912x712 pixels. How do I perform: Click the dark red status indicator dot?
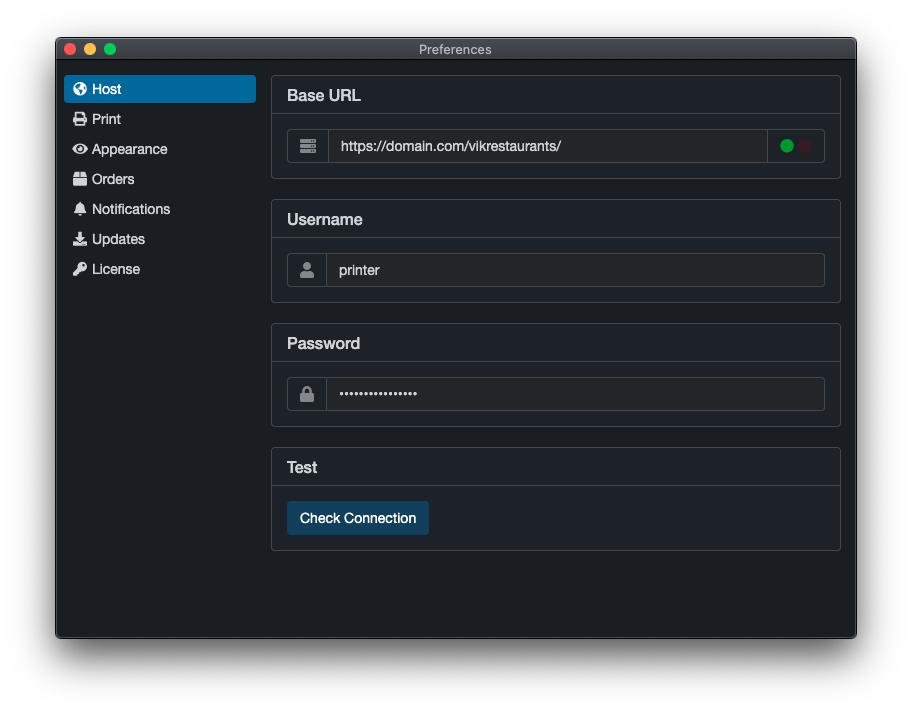tap(805, 146)
